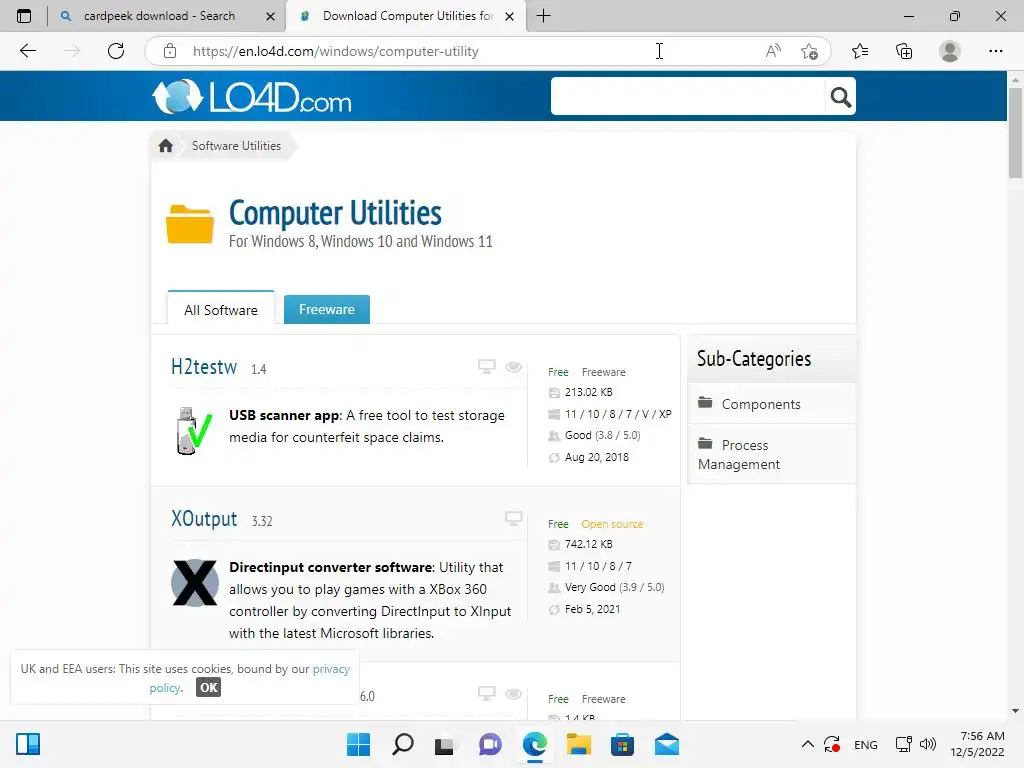Image resolution: width=1024 pixels, height=768 pixels.
Task: Open the cookie privacy policy link
Action: (x=249, y=678)
